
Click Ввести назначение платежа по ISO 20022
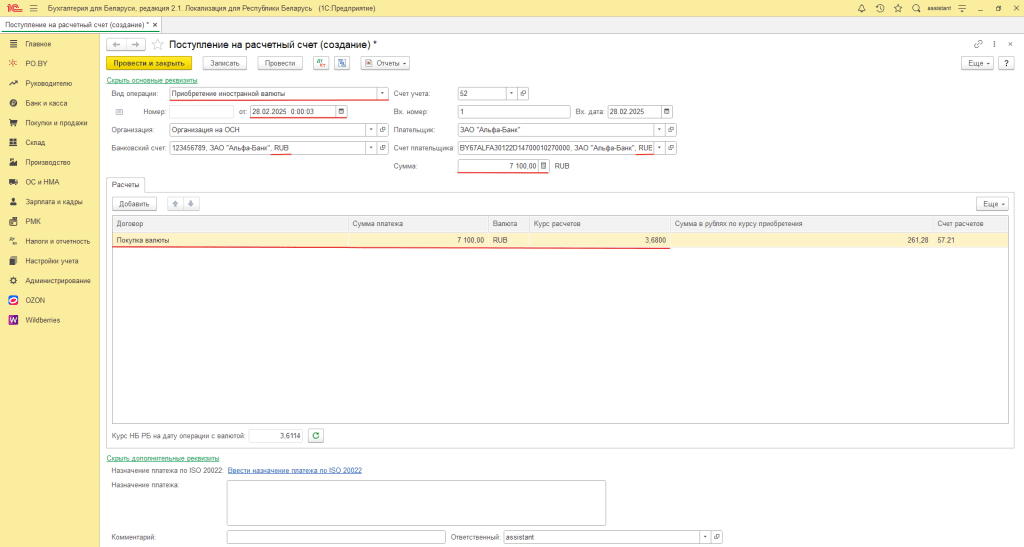[x=295, y=470]
